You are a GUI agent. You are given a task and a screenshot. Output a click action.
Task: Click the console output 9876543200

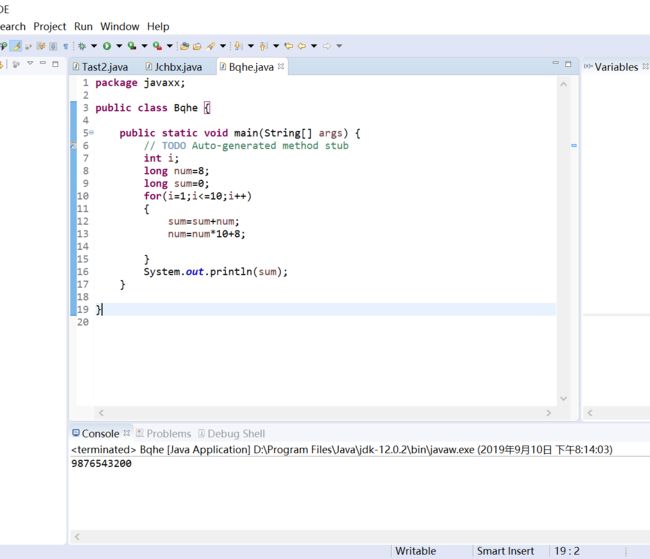point(102,463)
